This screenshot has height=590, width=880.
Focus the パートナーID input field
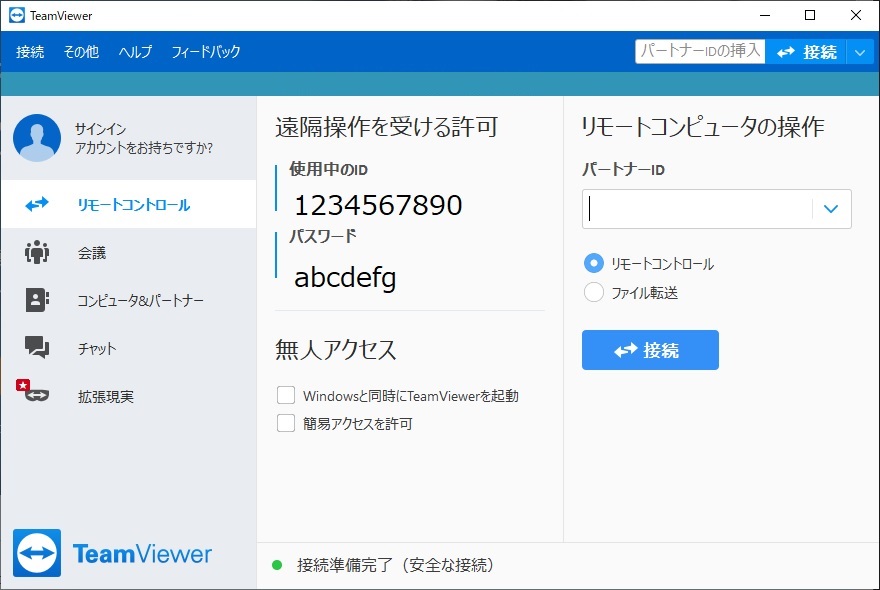[698, 209]
